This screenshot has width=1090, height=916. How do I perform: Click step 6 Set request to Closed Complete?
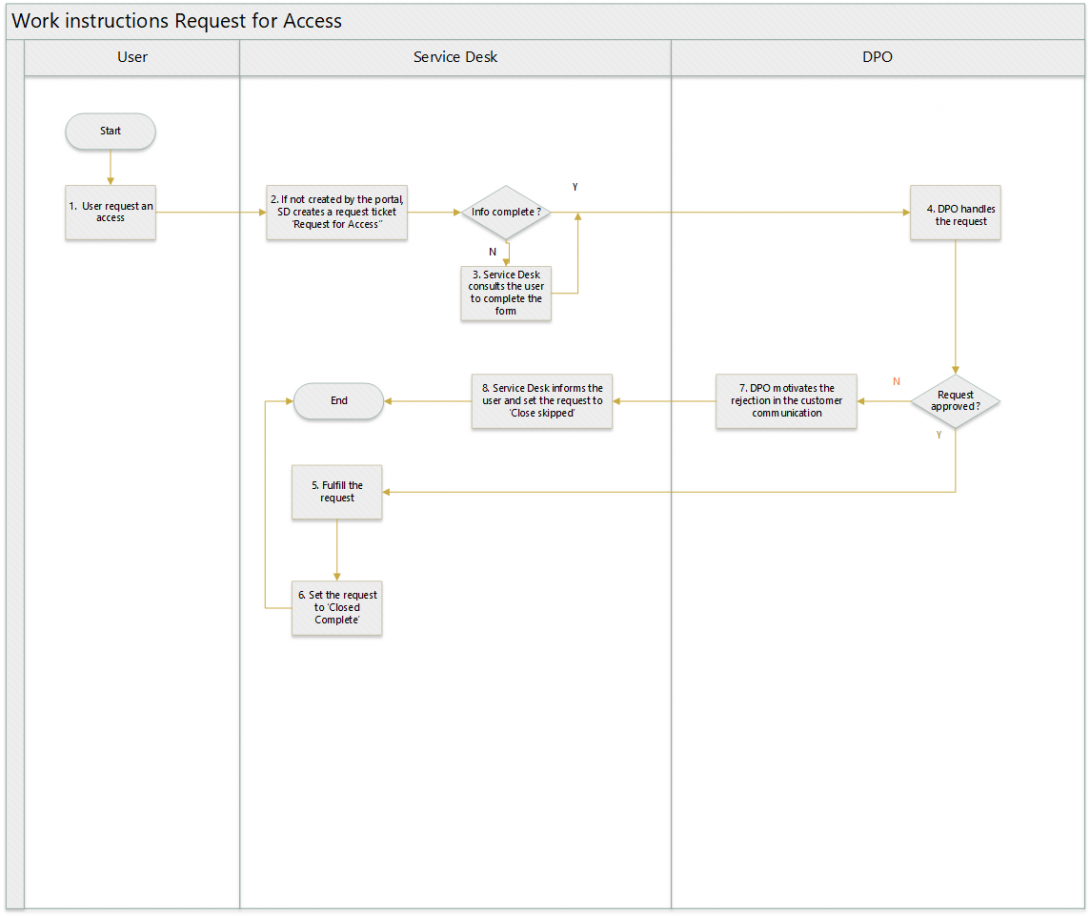click(337, 607)
